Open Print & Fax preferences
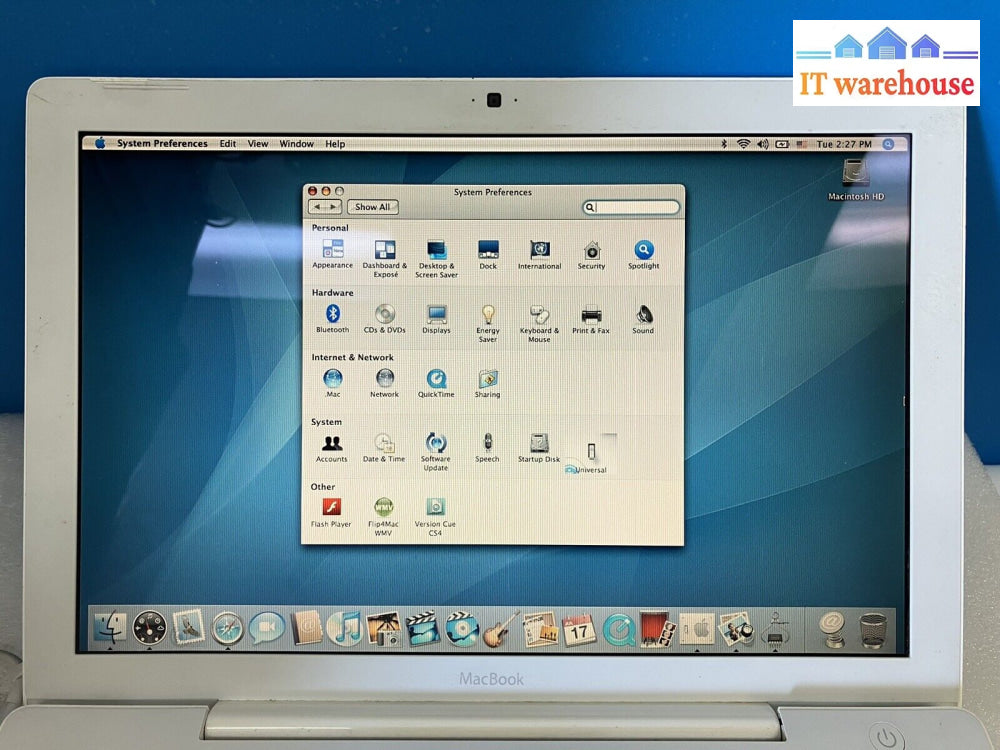This screenshot has height=750, width=1000. coord(591,314)
